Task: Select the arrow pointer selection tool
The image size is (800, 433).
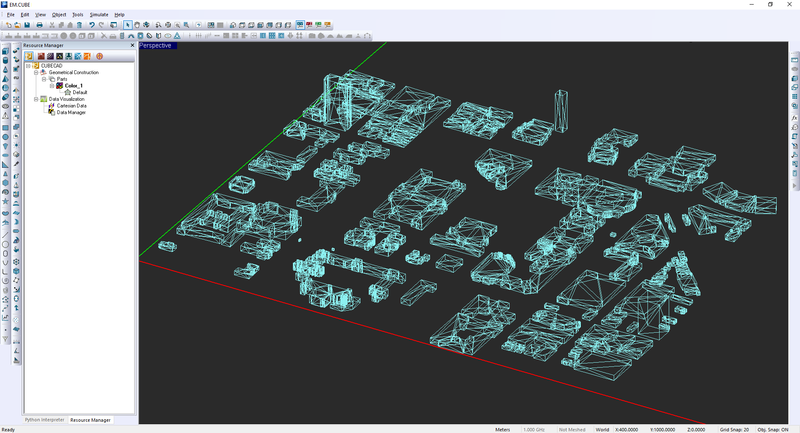Action: [128, 25]
